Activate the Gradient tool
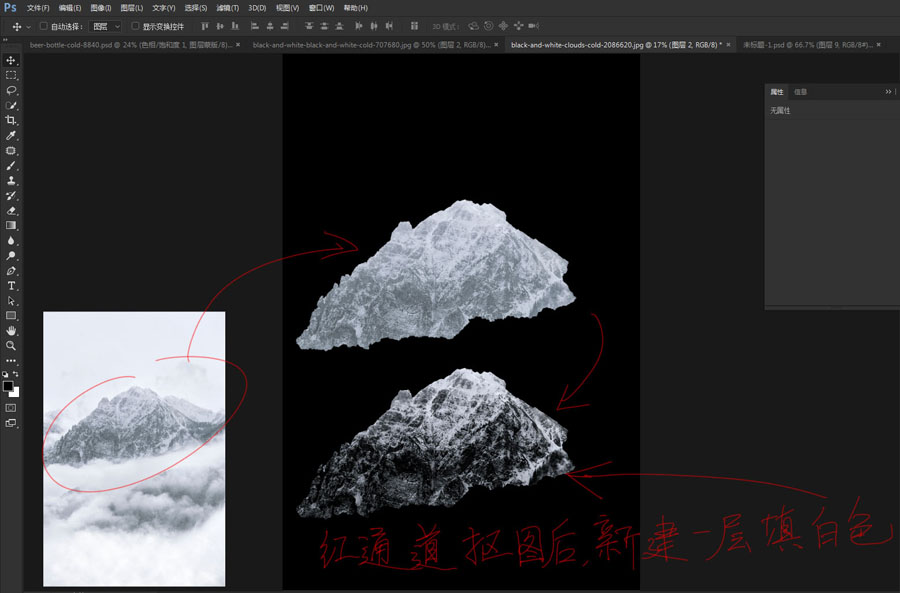Image resolution: width=900 pixels, height=593 pixels. (x=11, y=223)
